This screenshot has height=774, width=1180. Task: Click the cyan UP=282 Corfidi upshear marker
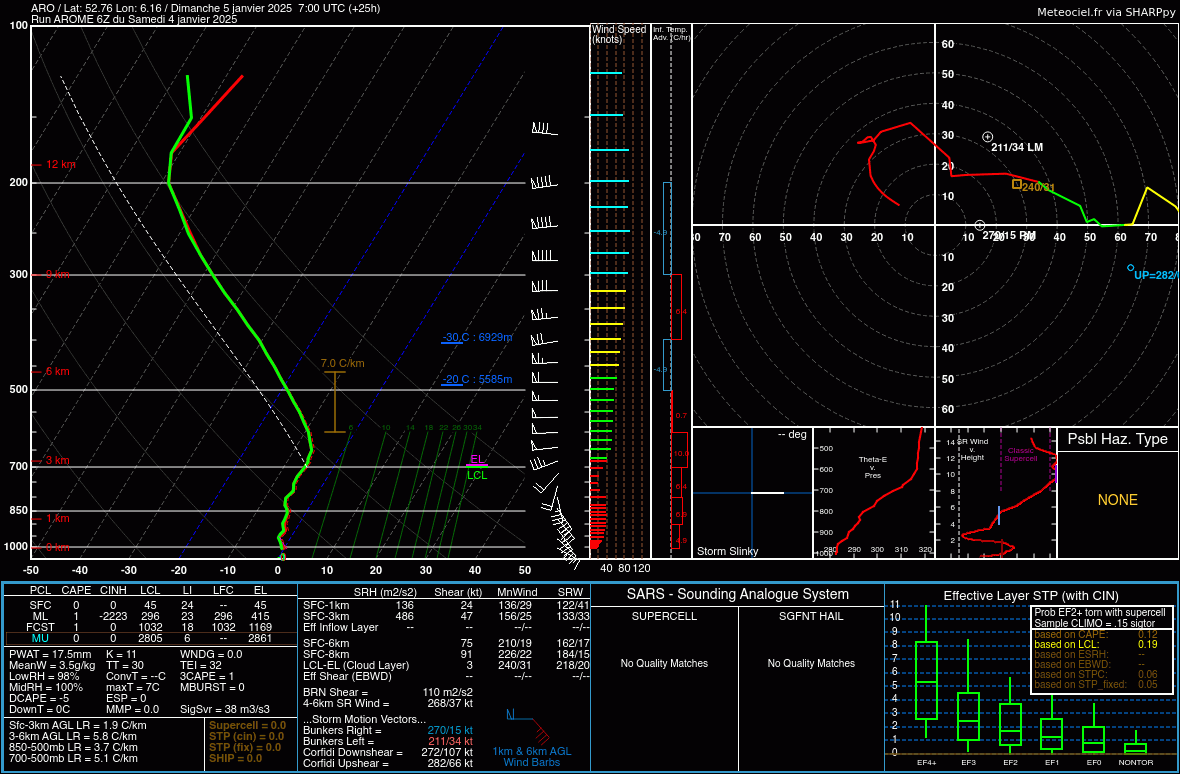tap(1130, 268)
